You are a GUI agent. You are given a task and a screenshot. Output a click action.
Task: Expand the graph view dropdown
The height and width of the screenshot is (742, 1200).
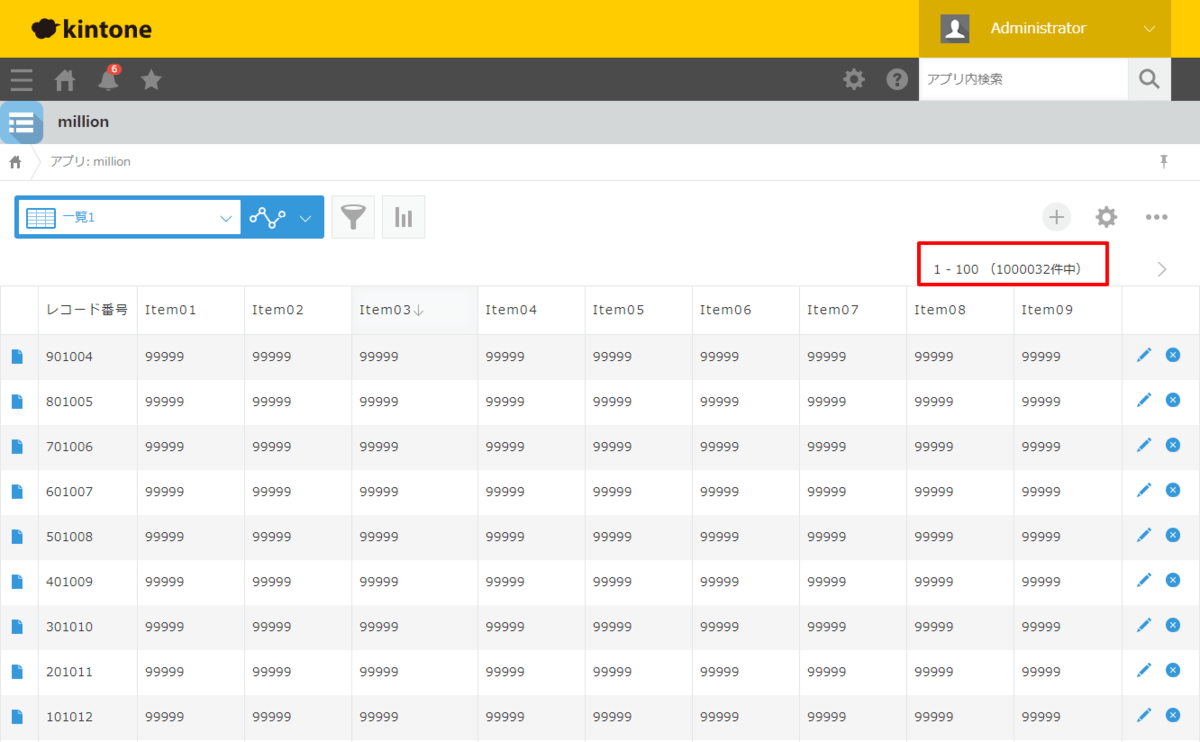pos(282,217)
